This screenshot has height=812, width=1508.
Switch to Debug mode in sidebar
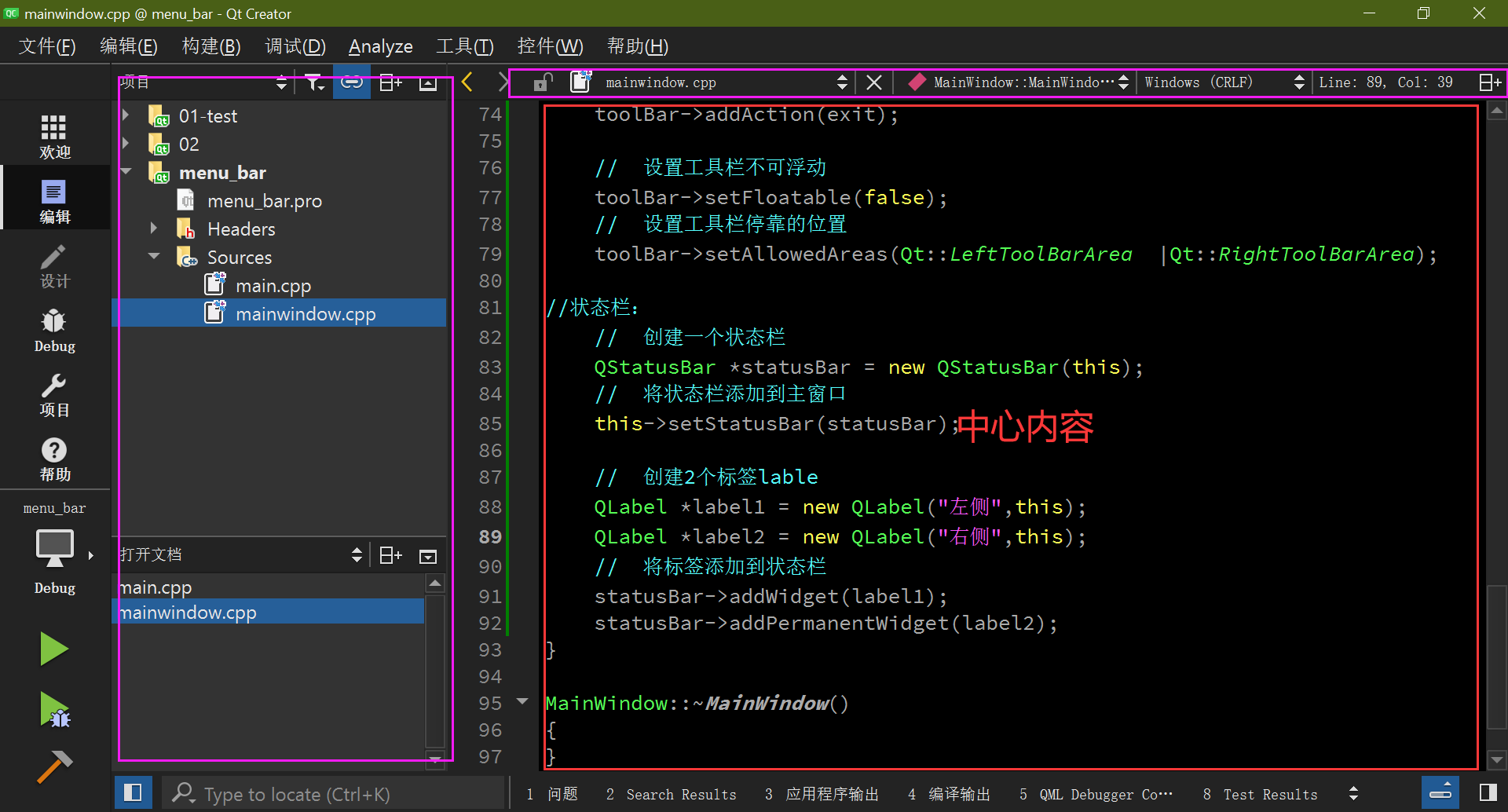pos(54,330)
